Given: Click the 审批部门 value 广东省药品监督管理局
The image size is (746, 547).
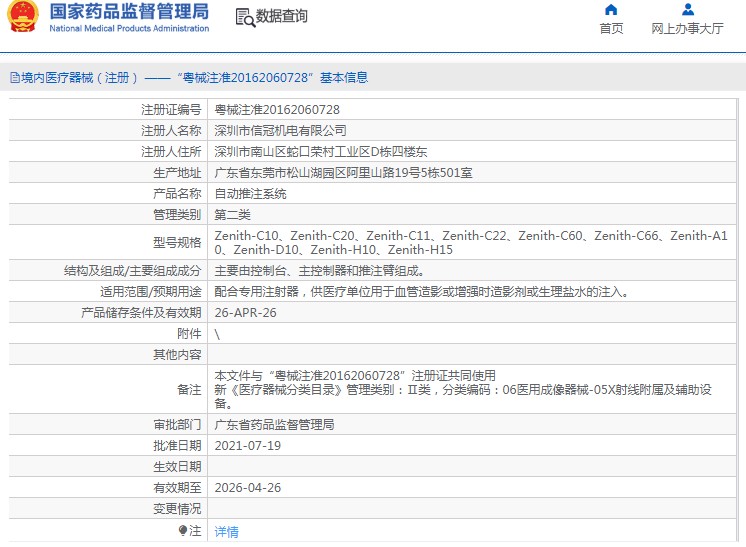Looking at the screenshot, I should [x=274, y=424].
